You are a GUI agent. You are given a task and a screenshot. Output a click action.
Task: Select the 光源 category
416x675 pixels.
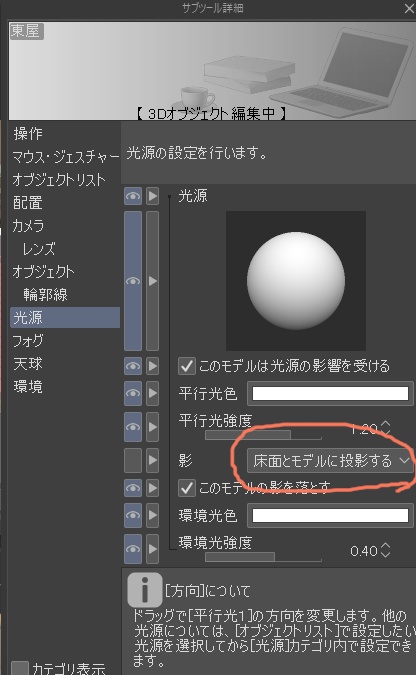65,318
